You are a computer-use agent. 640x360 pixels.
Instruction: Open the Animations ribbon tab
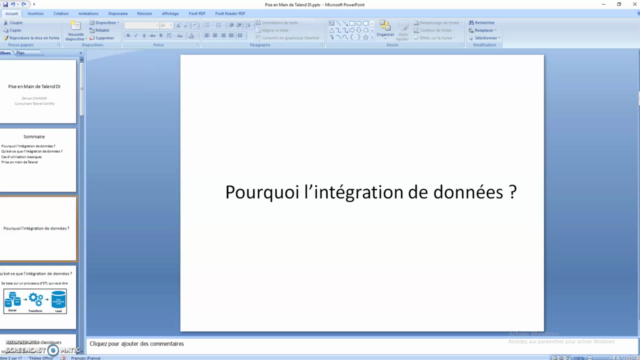(x=88, y=13)
